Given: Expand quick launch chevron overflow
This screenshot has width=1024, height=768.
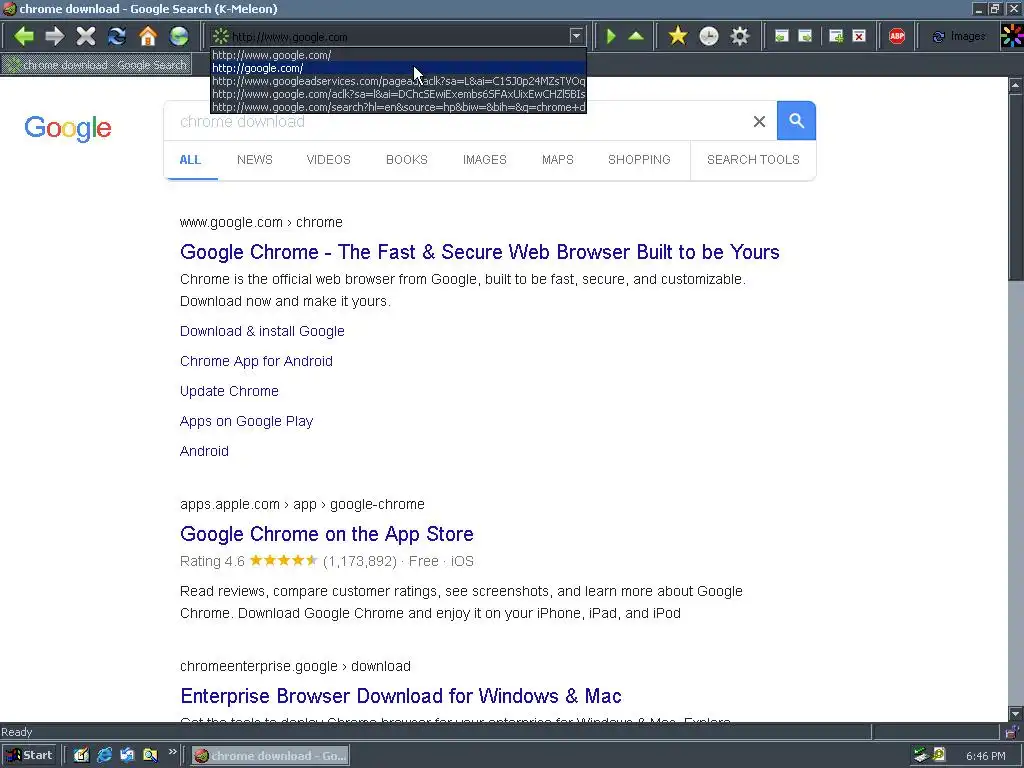Looking at the screenshot, I should tap(172, 752).
